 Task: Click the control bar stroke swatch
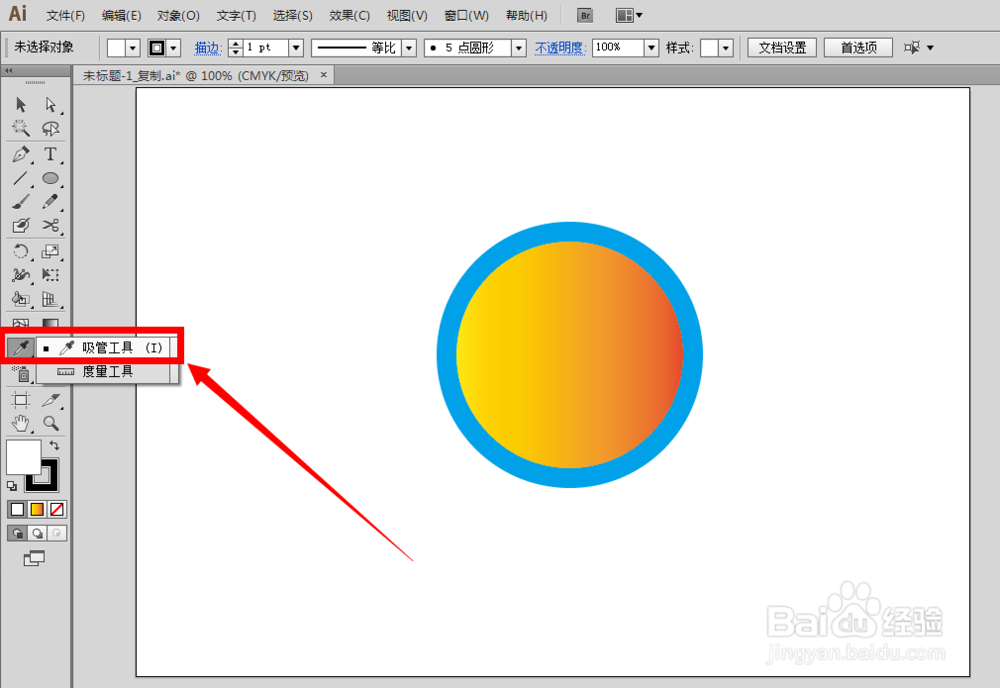tap(157, 48)
